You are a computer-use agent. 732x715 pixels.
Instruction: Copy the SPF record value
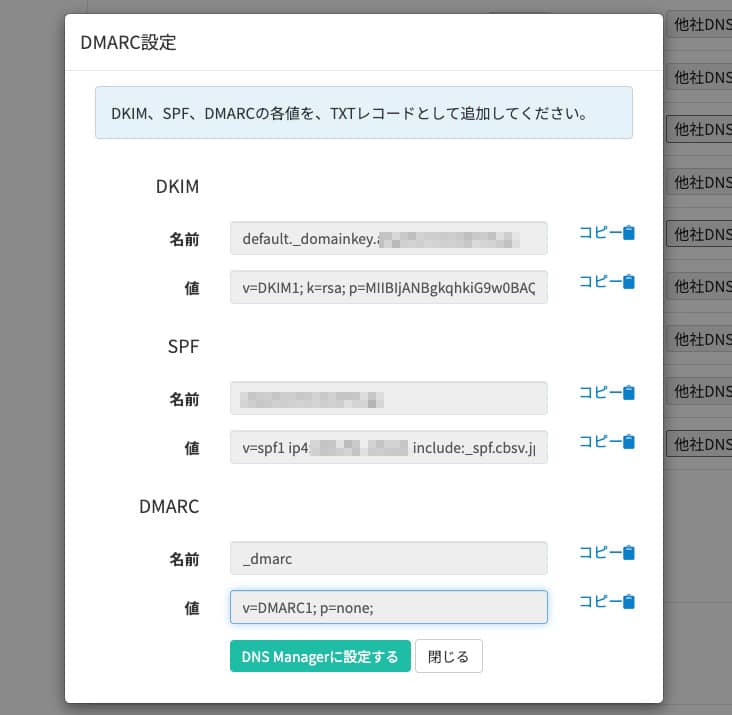[x=606, y=442]
